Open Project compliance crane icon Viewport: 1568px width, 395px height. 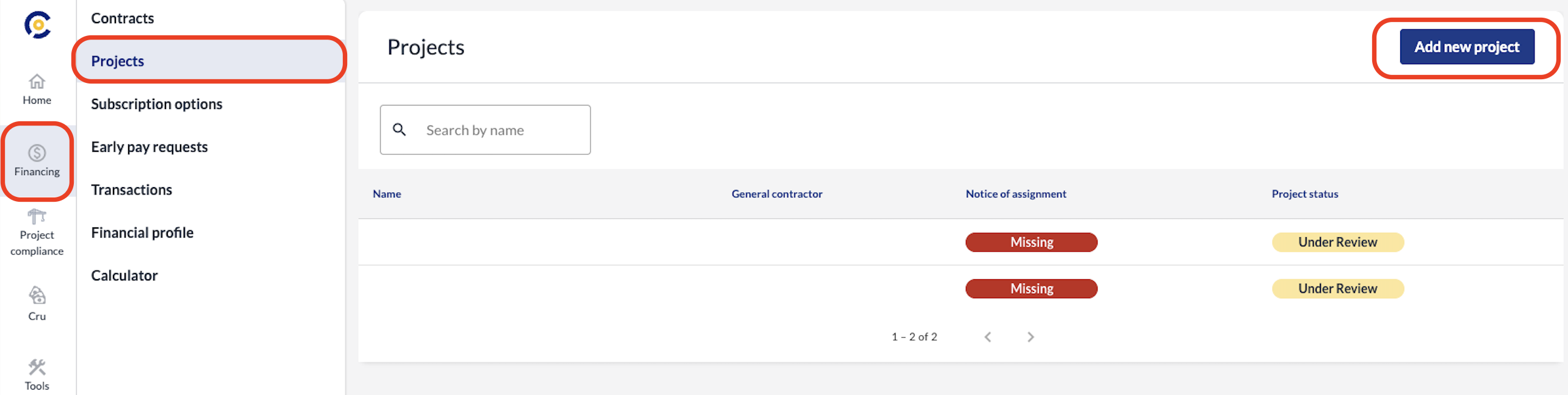[37, 216]
